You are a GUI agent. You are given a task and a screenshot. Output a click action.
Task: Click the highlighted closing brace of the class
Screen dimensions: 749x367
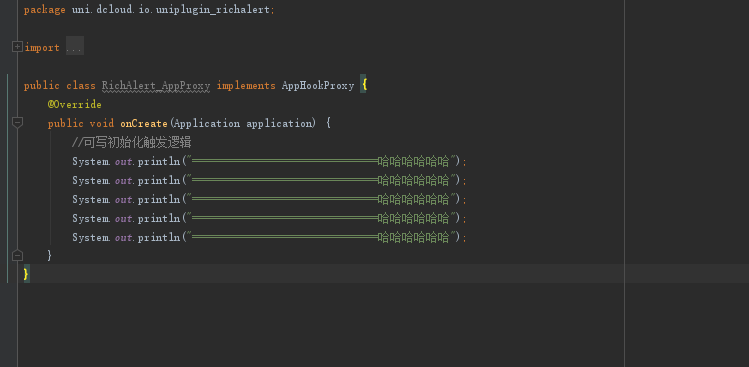point(26,274)
